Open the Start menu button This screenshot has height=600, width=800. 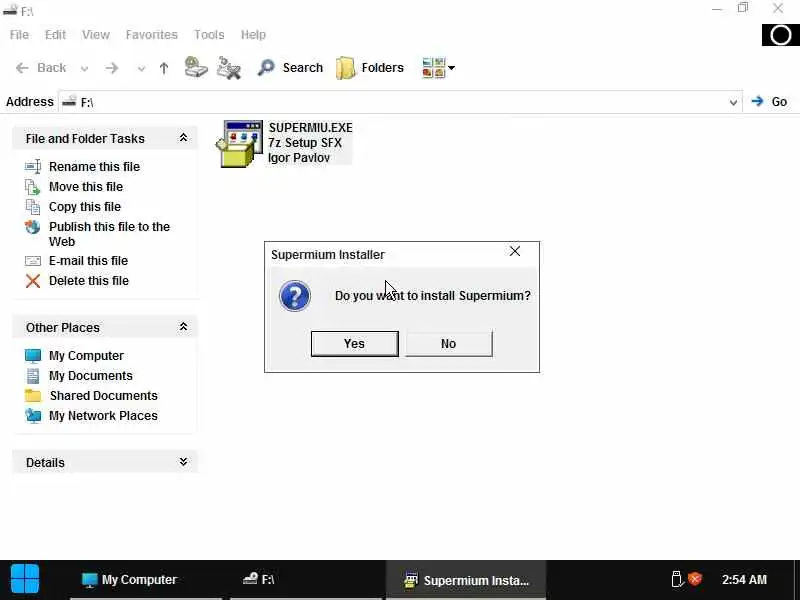pos(25,579)
